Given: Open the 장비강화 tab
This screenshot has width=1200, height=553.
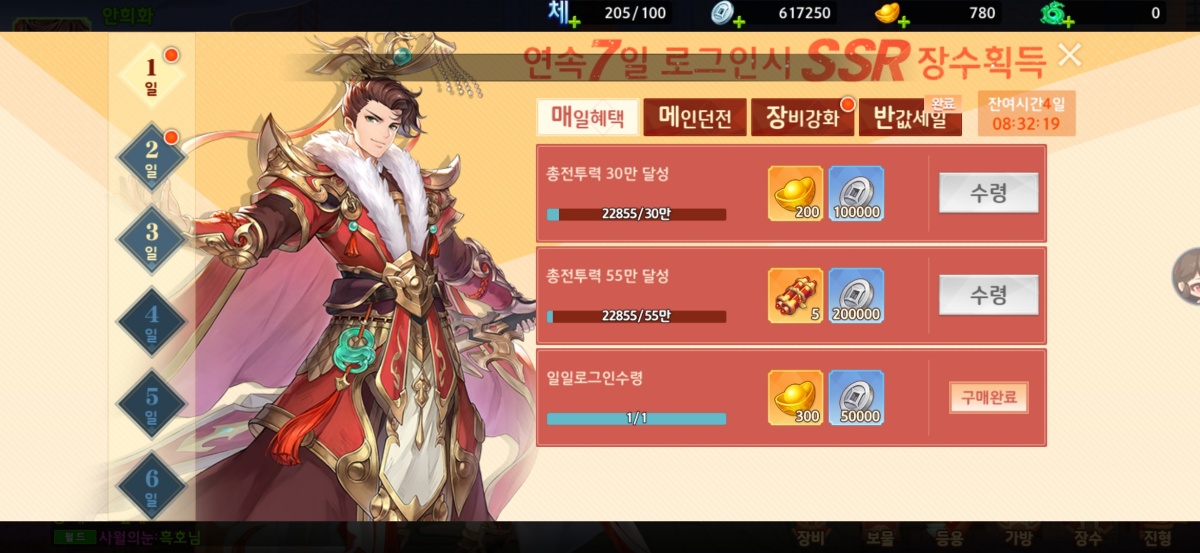Looking at the screenshot, I should (x=802, y=118).
